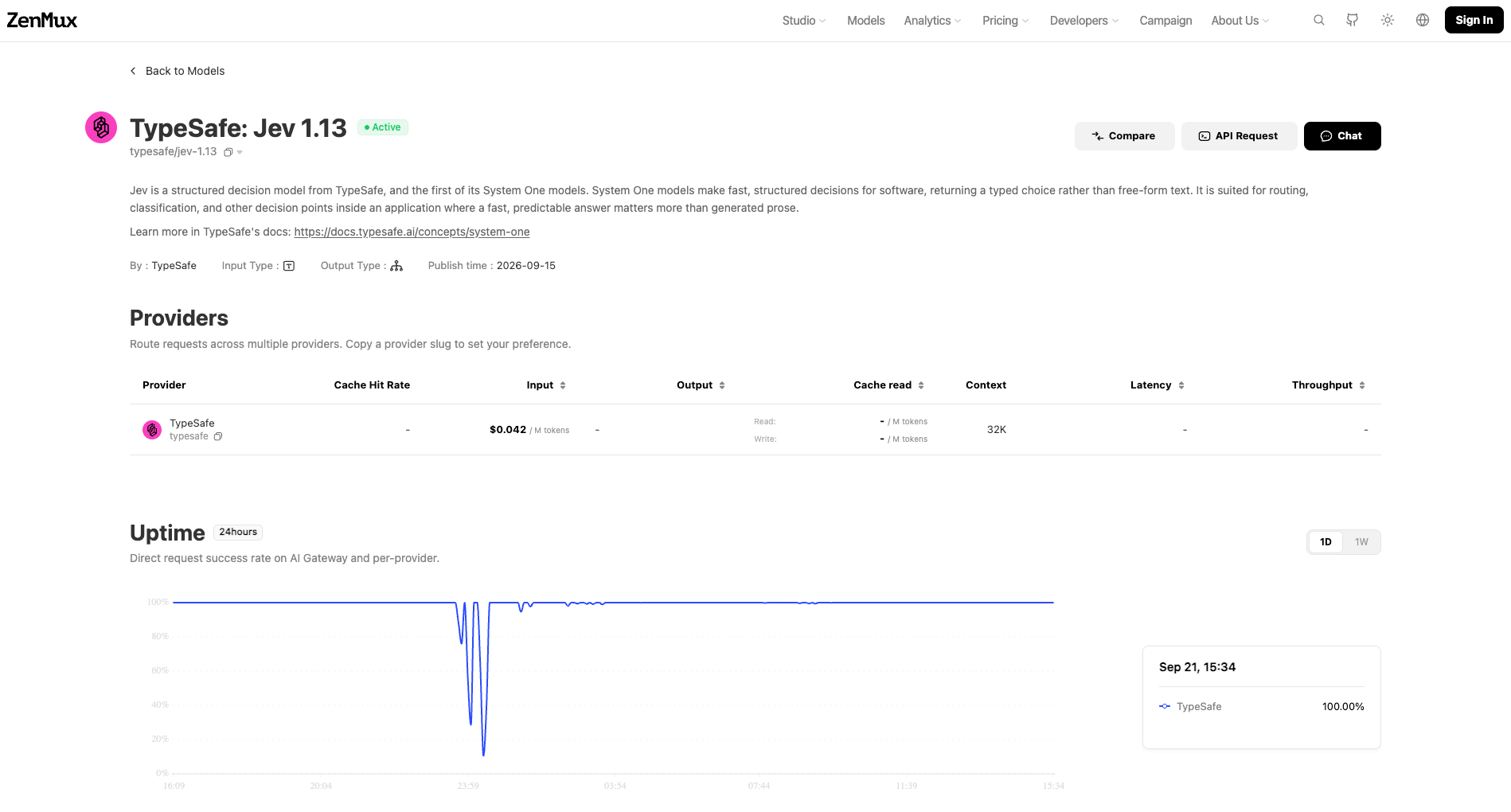The width and height of the screenshot is (1511, 812).
Task: Click the By : TypeSafe author label
Action: [x=163, y=266]
